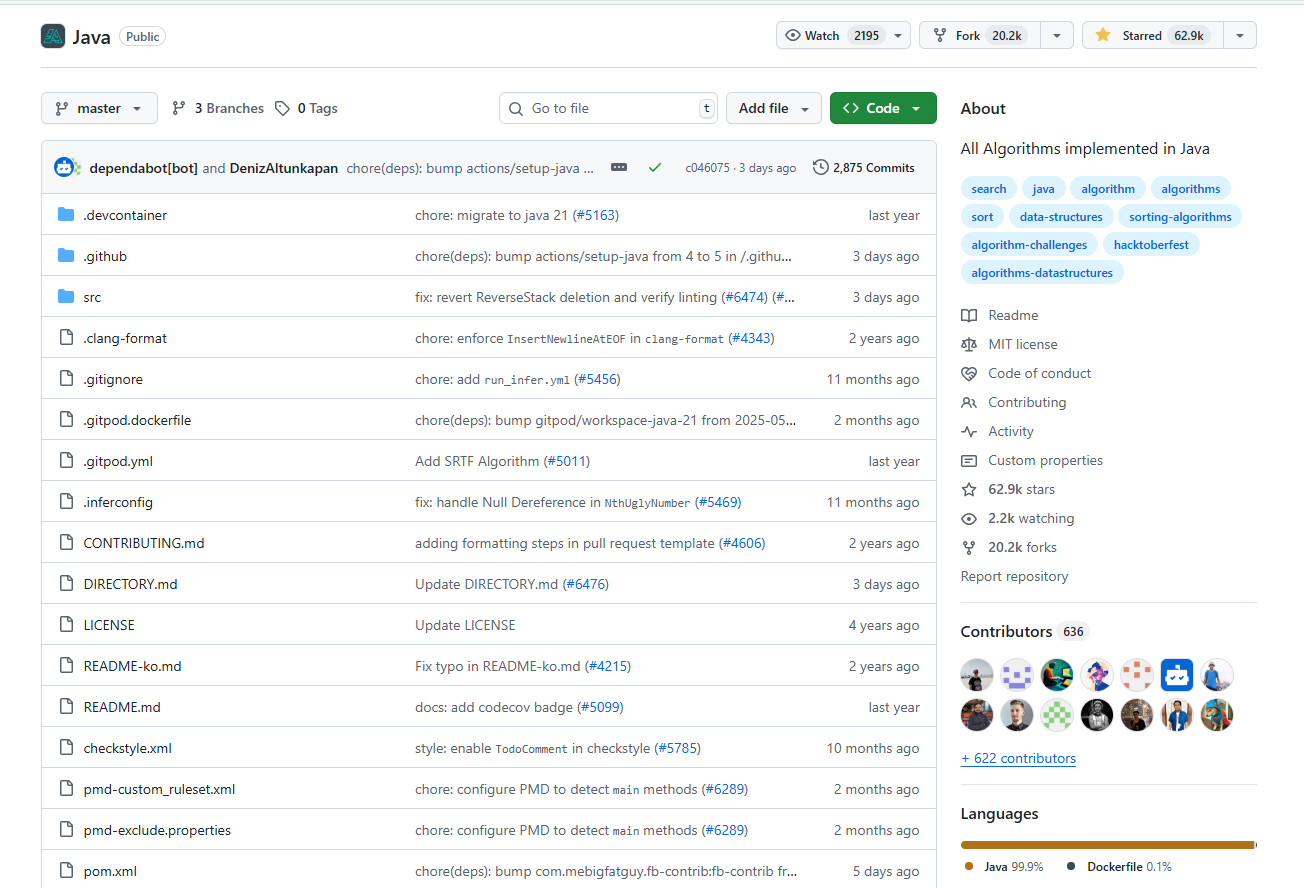Click the green check status icon of latest commit
Screen dimensions: 1304x888
coord(655,167)
